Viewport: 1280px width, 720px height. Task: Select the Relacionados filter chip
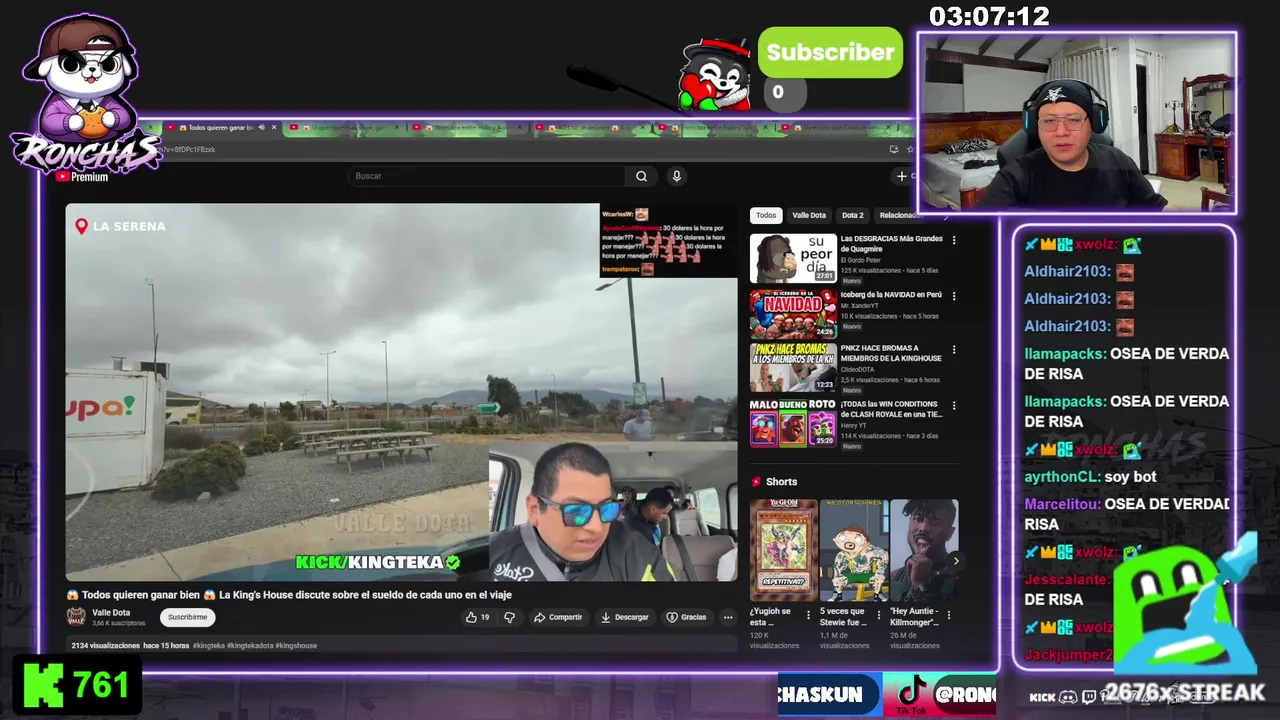pos(899,215)
